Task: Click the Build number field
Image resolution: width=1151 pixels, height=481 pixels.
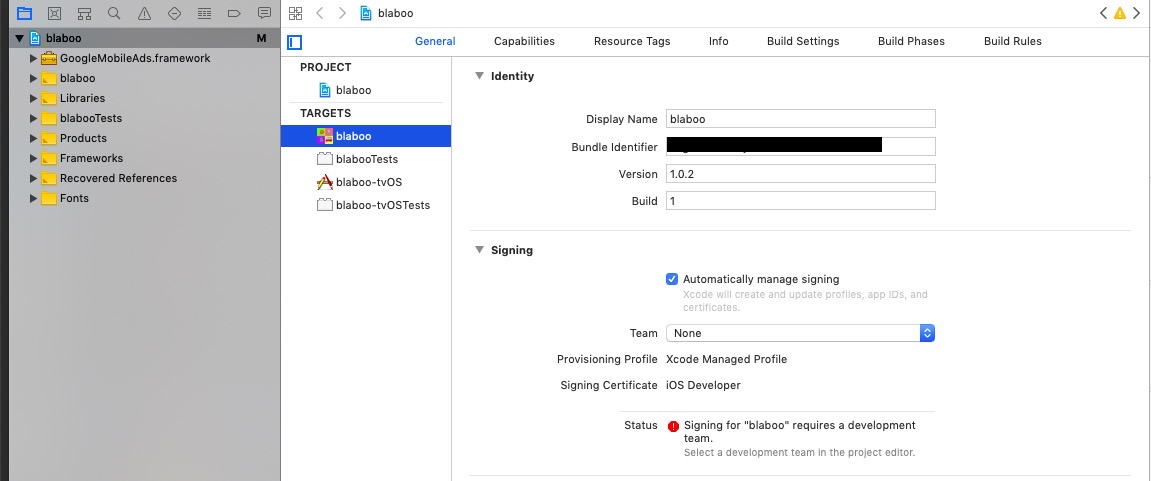Action: tap(800, 200)
